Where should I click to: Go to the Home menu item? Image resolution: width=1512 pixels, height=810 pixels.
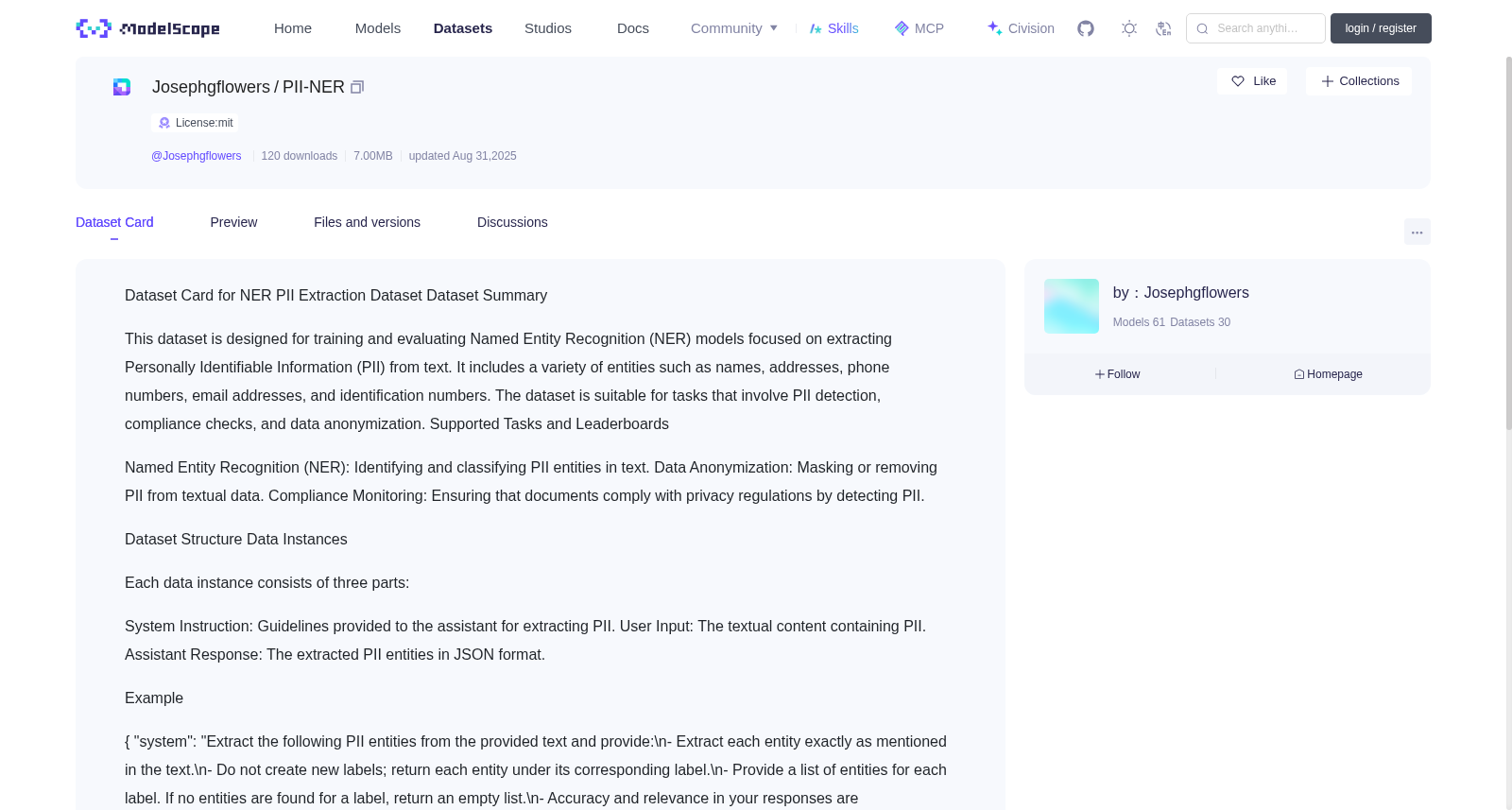point(293,28)
